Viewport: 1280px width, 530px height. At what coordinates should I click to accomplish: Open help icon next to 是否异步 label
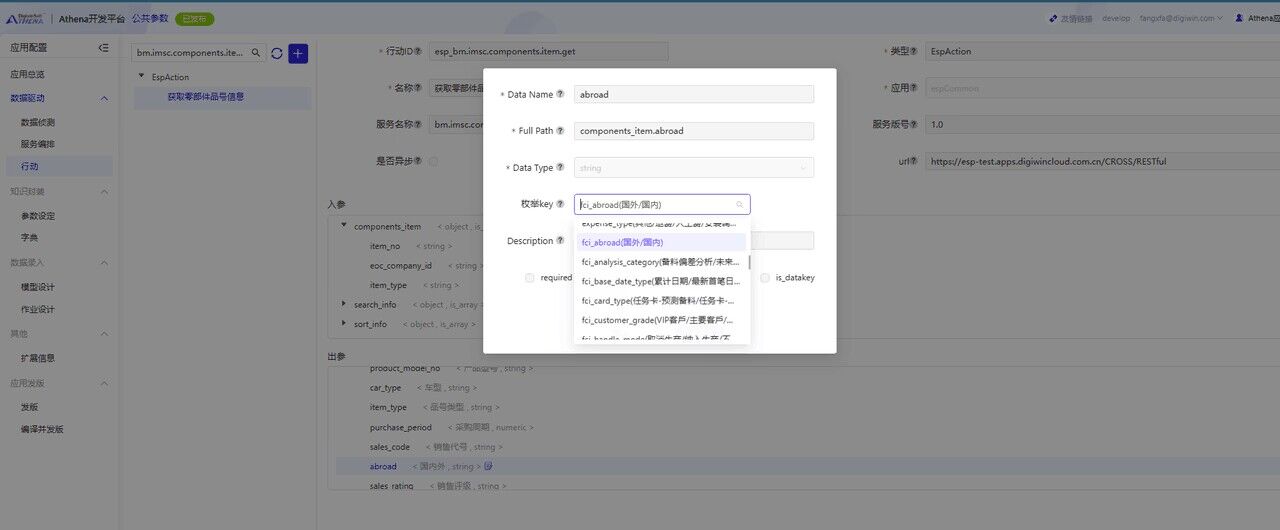(x=418, y=161)
